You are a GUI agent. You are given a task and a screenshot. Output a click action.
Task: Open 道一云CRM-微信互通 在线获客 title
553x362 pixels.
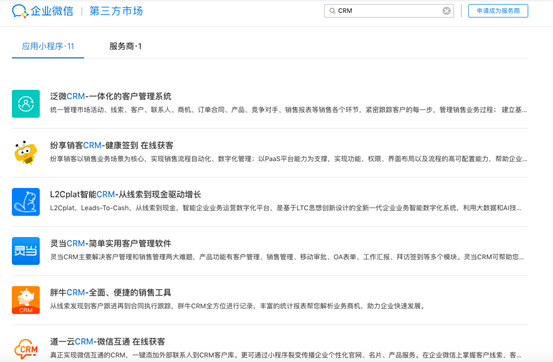(x=108, y=342)
